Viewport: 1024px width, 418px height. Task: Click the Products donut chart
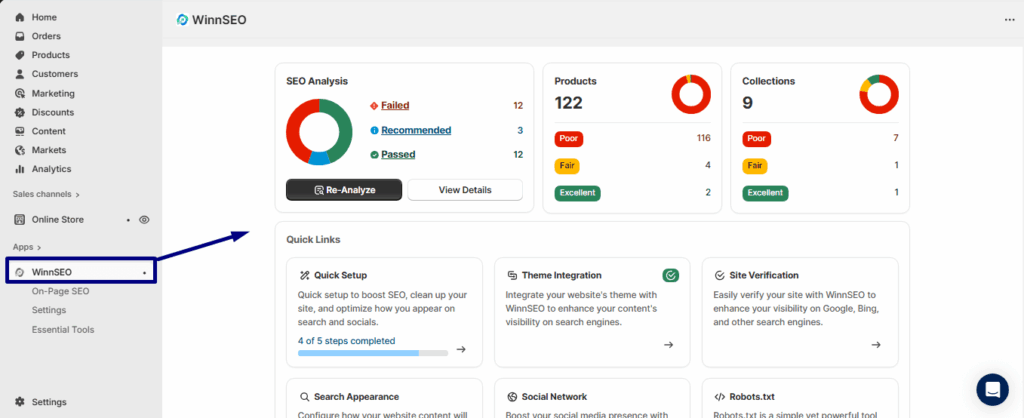click(x=691, y=95)
